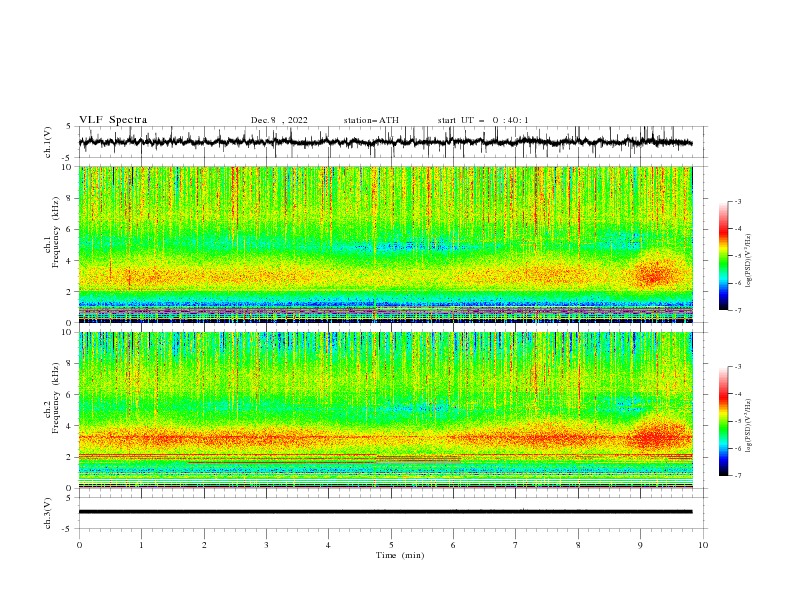Click the ch.2 "Frequency (kHz)" axis label
The height and width of the screenshot is (612, 792).
56,398
